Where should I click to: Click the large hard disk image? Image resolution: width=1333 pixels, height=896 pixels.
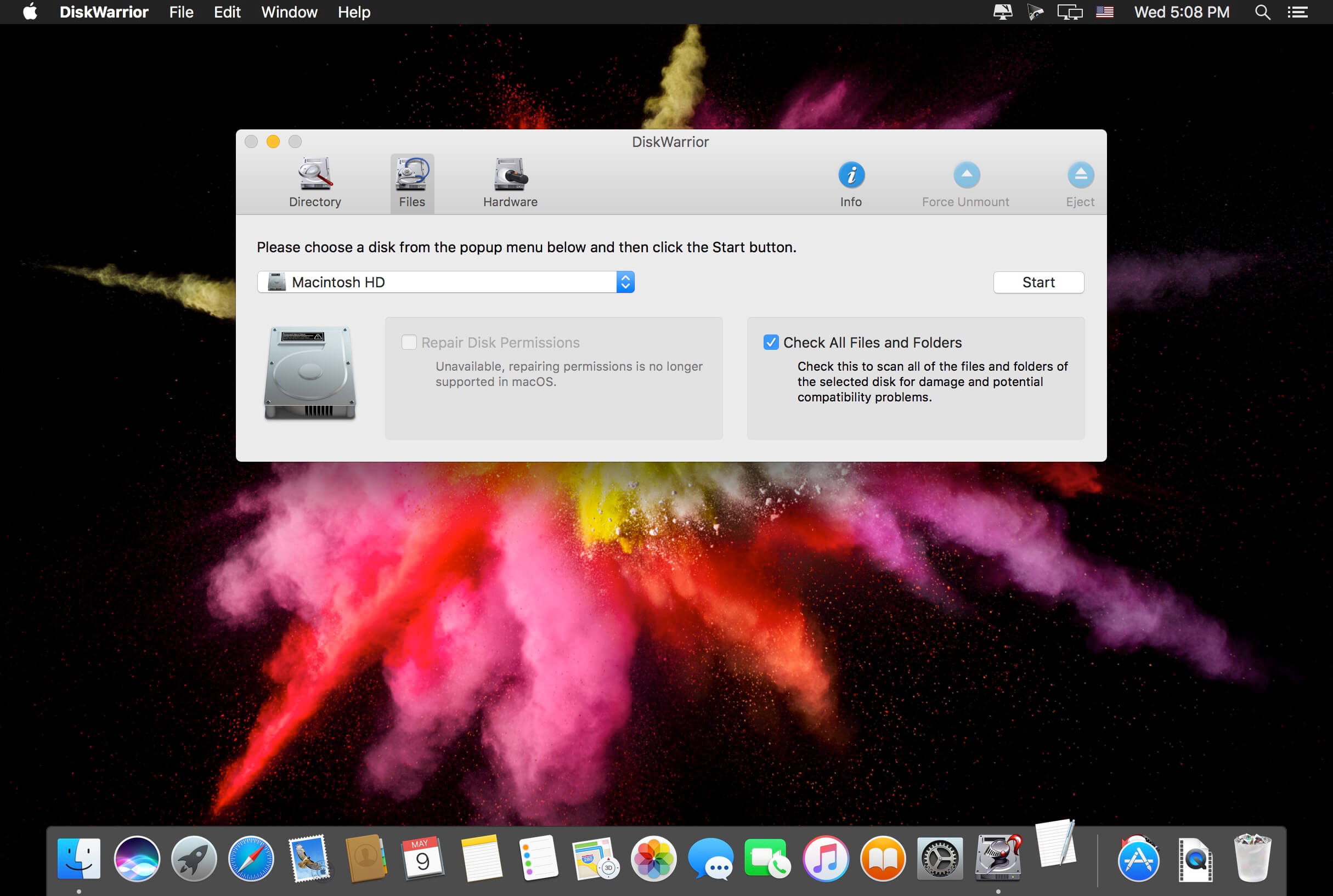pos(310,373)
